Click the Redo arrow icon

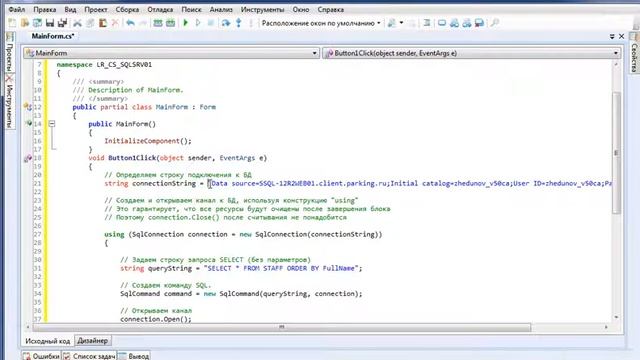[143, 23]
